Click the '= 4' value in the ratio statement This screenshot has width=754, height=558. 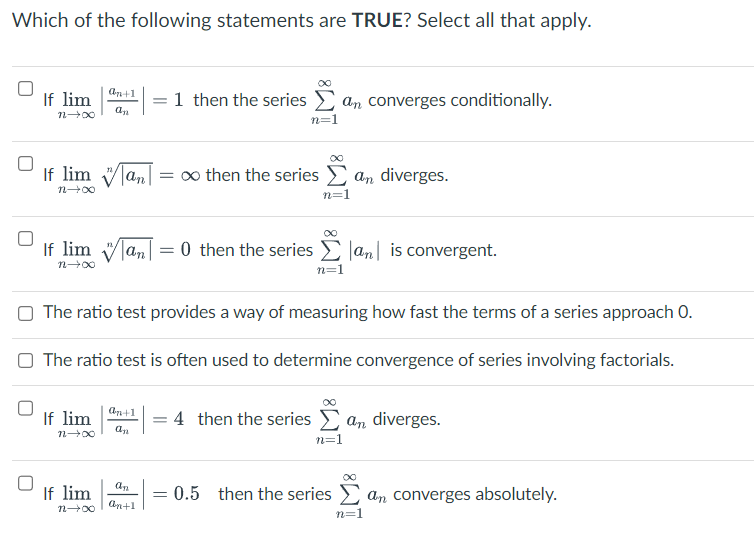pos(168,419)
